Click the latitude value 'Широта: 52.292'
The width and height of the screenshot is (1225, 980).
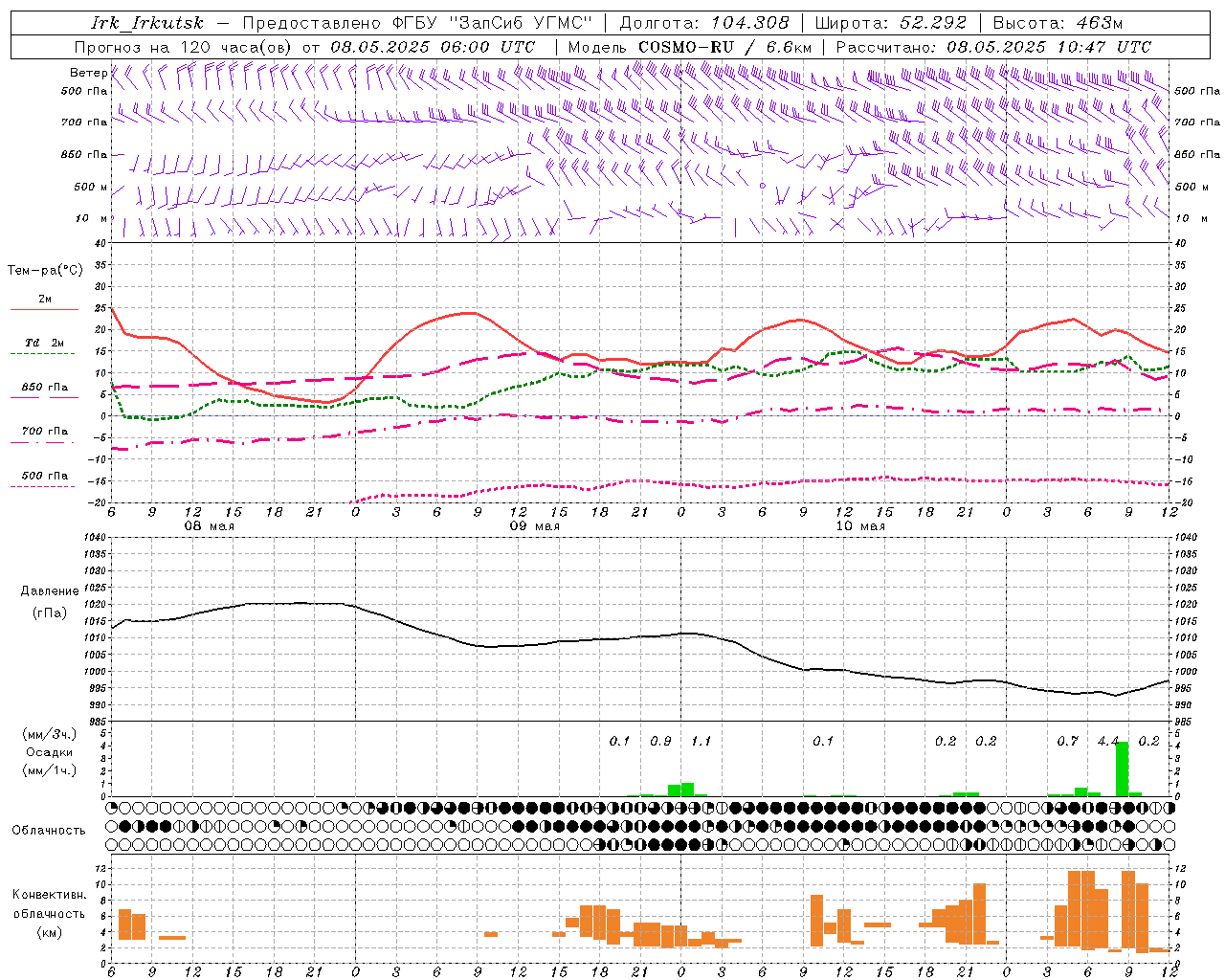[891, 23]
